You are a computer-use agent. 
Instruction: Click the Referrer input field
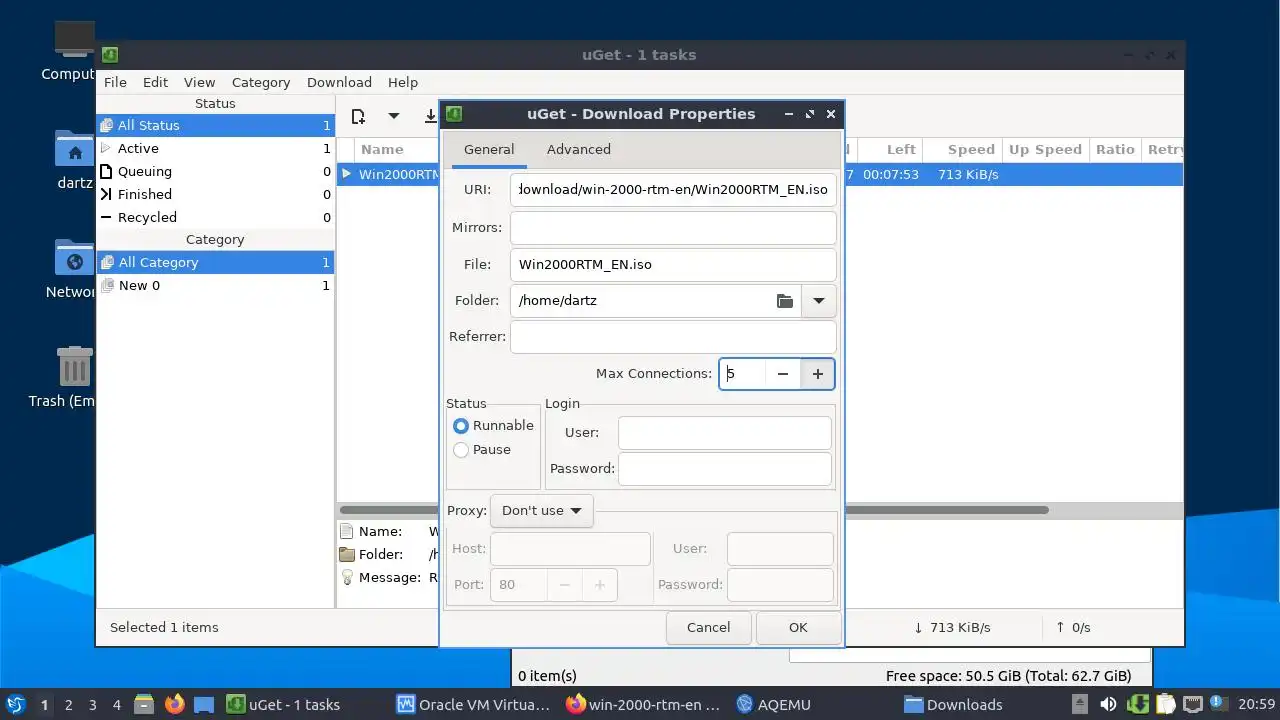click(673, 337)
